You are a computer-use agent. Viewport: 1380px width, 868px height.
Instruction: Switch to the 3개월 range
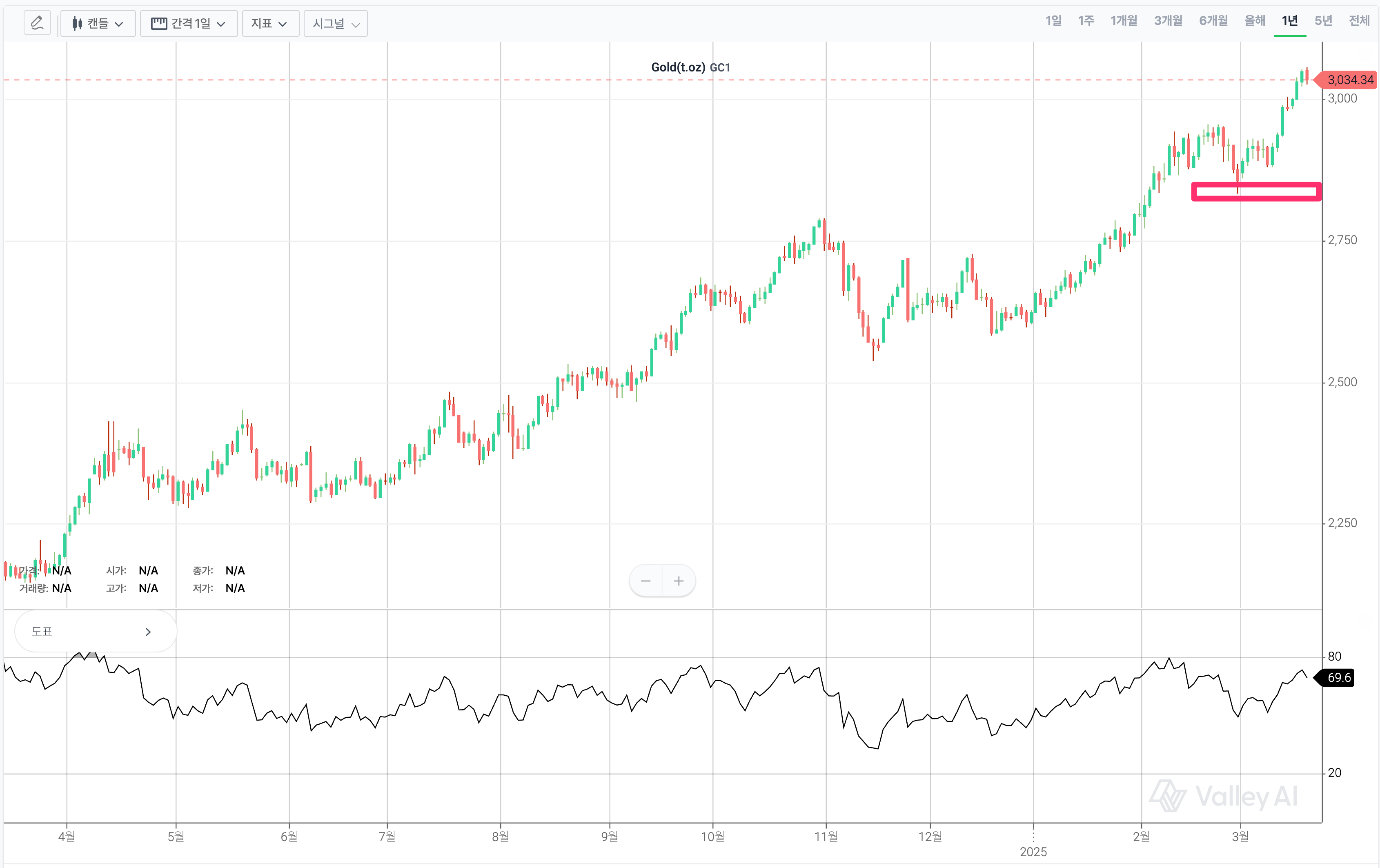tap(1168, 21)
